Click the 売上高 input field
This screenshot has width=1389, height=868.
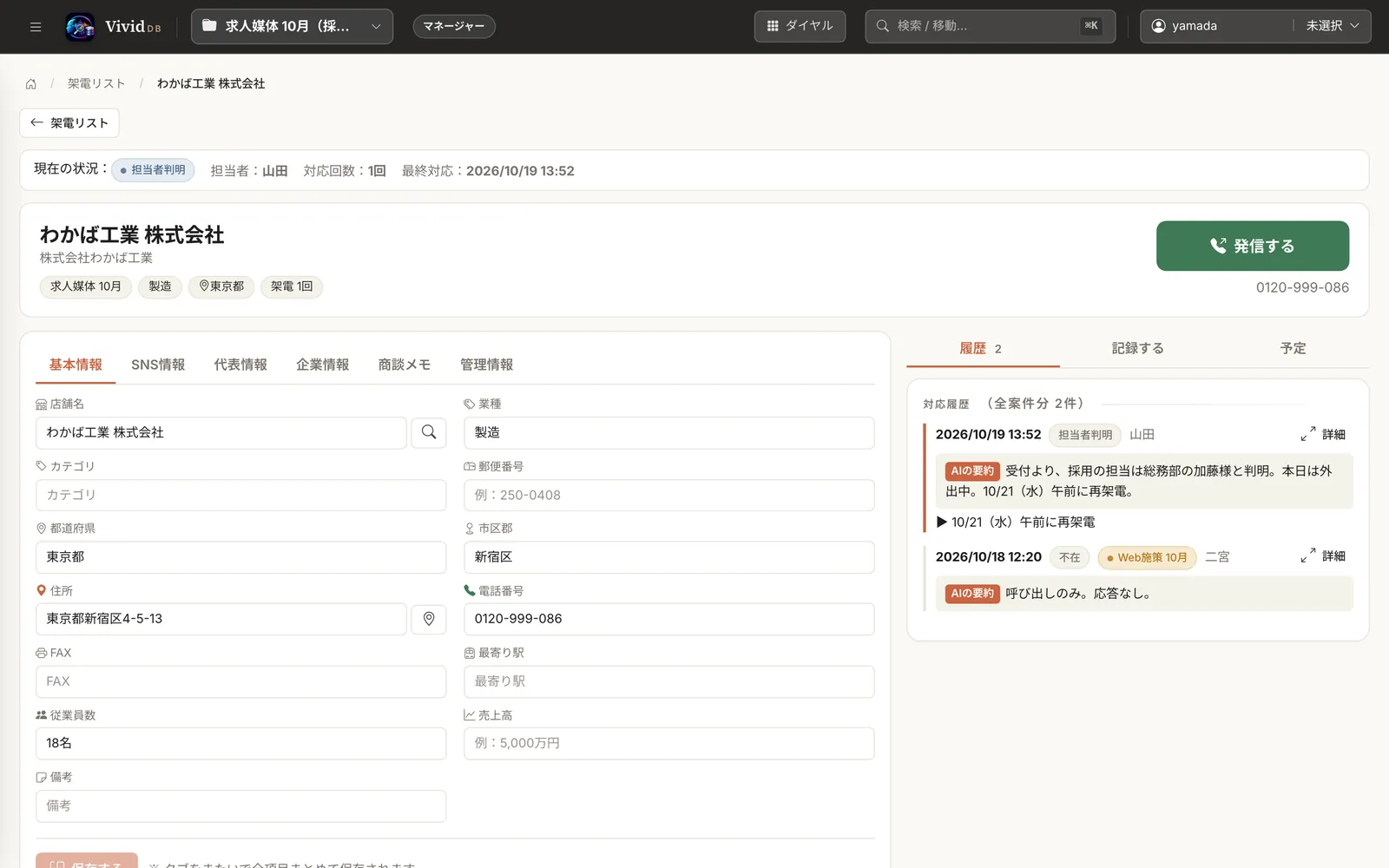point(669,743)
